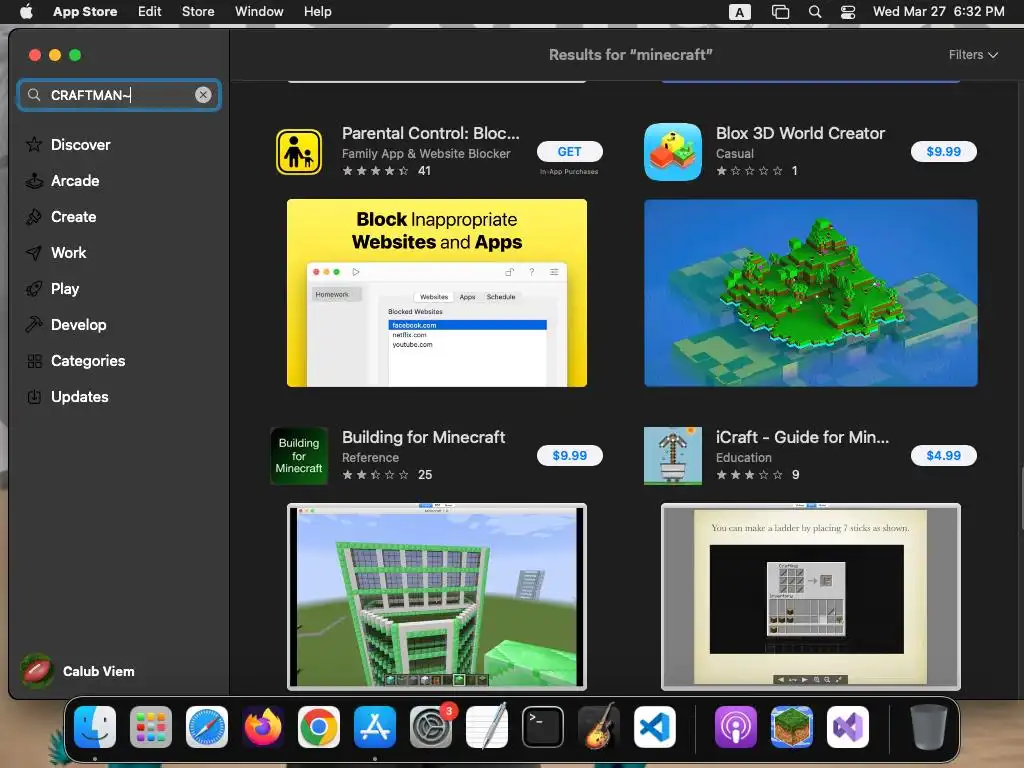Open the iCraft - Guide for Min... title
The image size is (1024, 768).
[x=802, y=437]
